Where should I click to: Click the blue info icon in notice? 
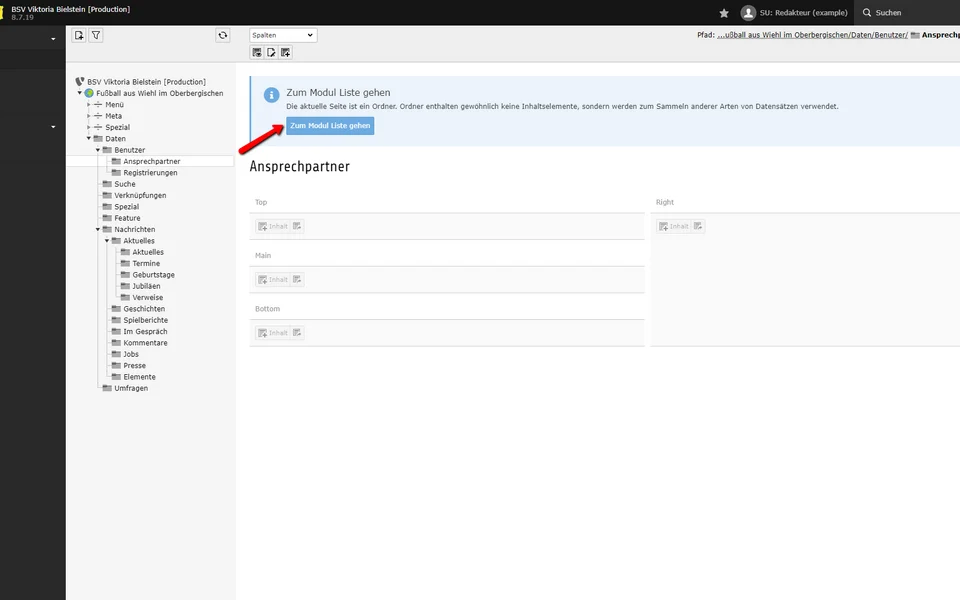click(x=270, y=94)
